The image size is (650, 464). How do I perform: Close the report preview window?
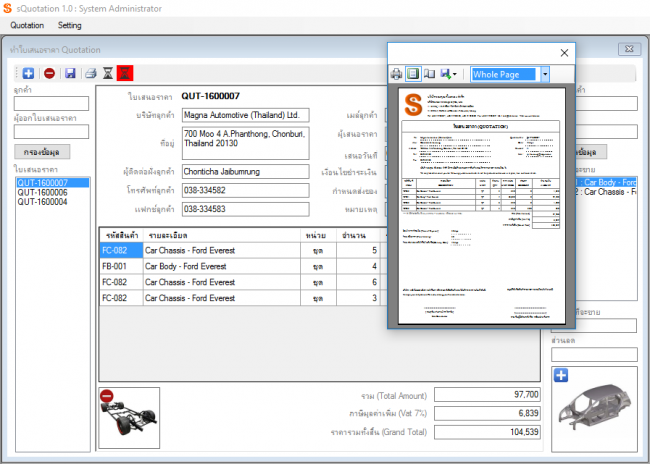[x=564, y=53]
